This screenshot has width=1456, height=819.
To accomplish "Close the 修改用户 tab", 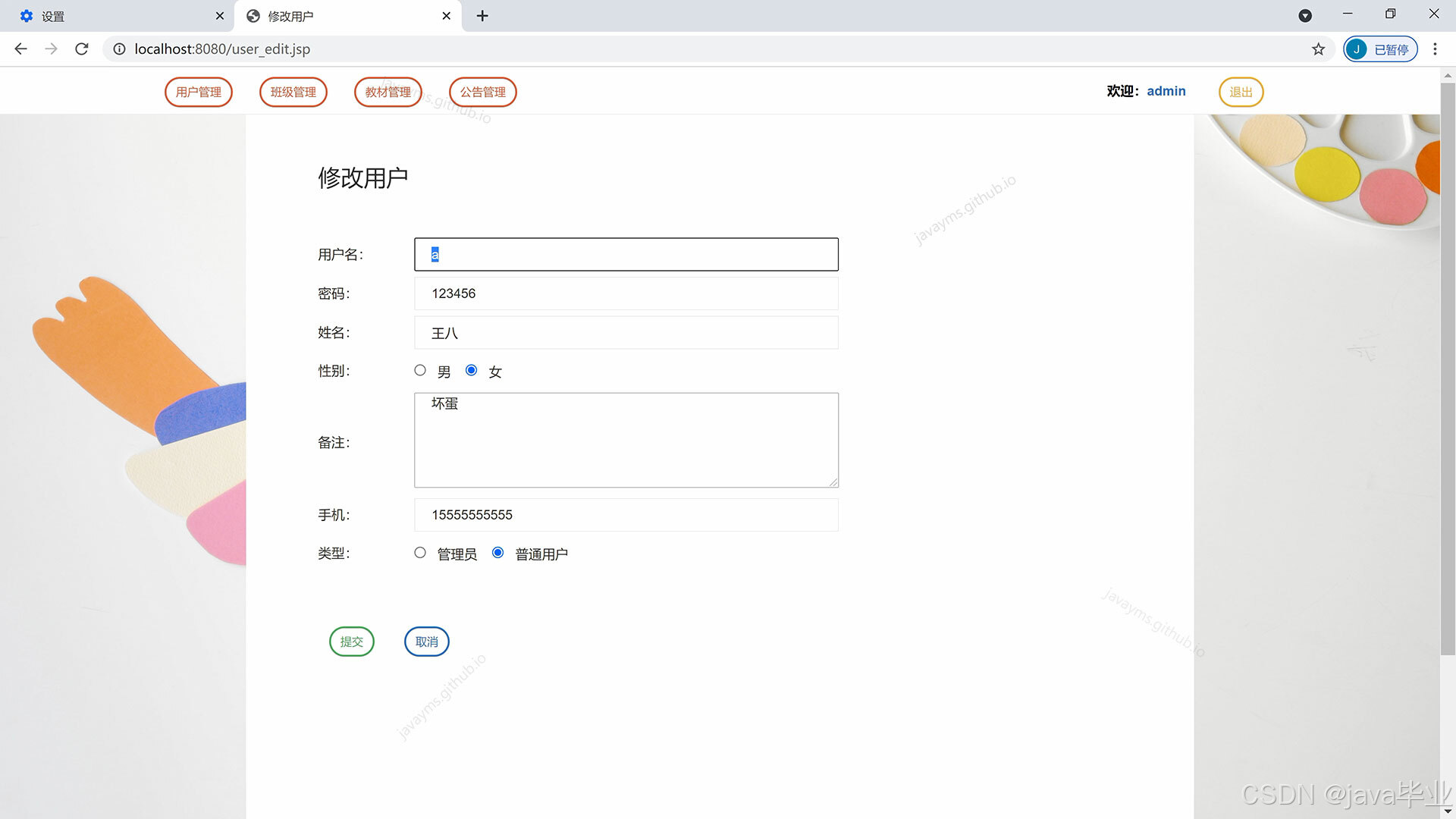I will 446,16.
